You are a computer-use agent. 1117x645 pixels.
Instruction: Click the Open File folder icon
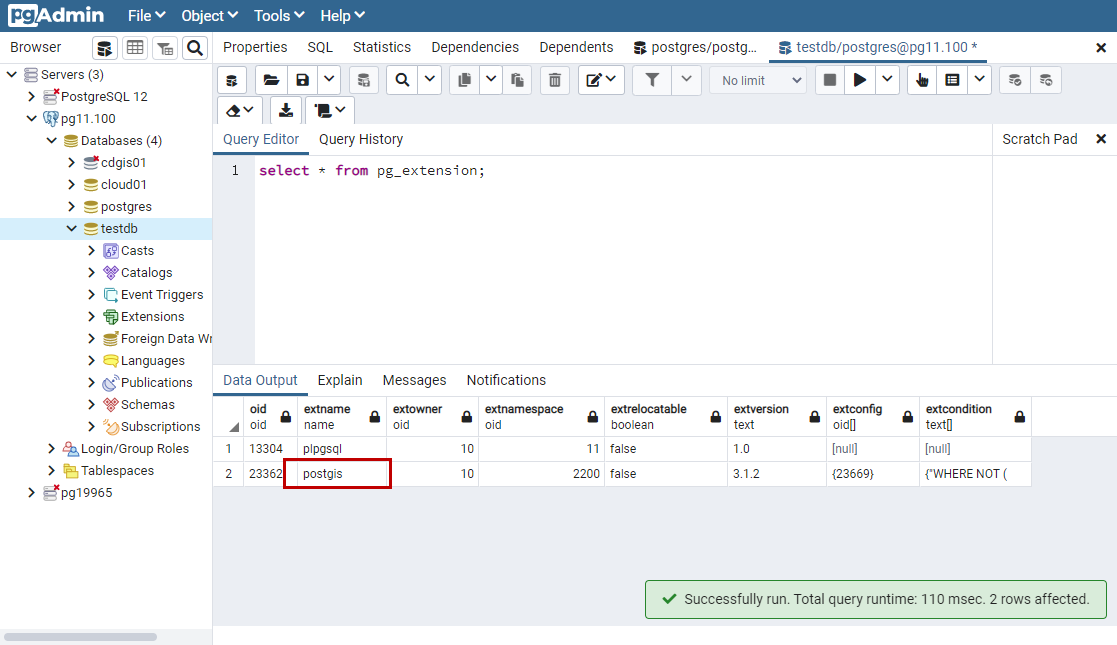point(271,80)
